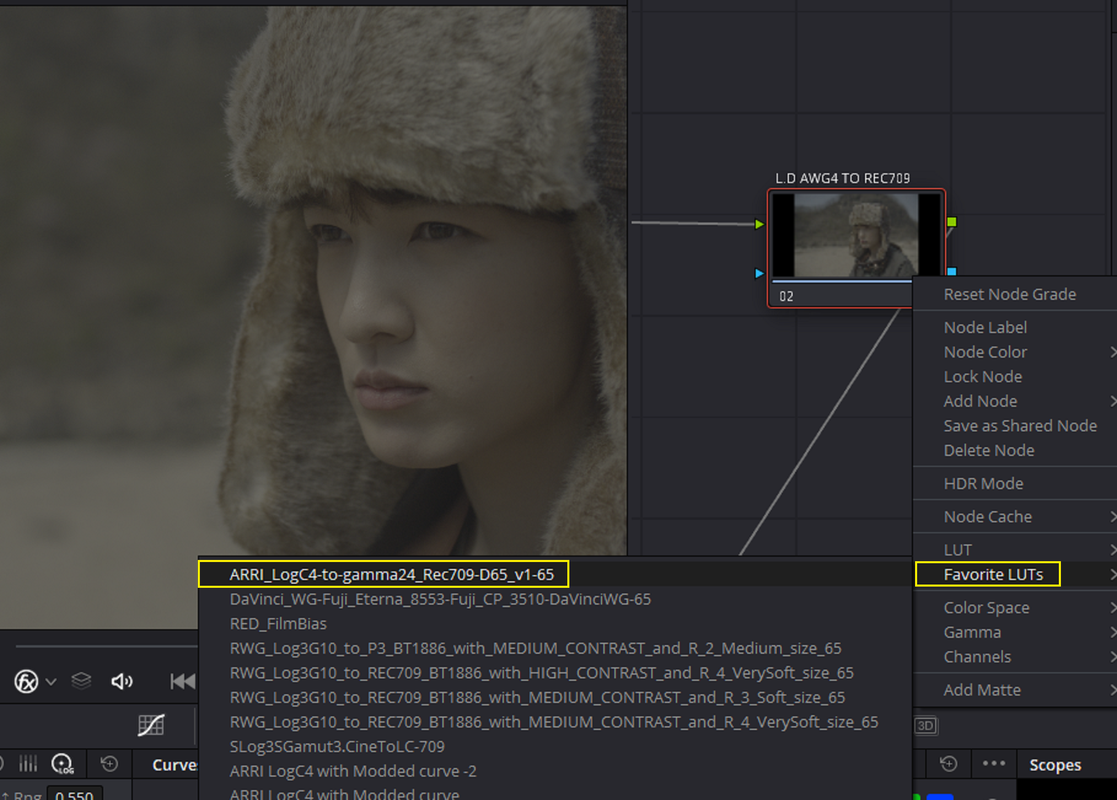Open the Add Matte submenu
Image resolution: width=1117 pixels, height=800 pixels.
click(x=1015, y=690)
